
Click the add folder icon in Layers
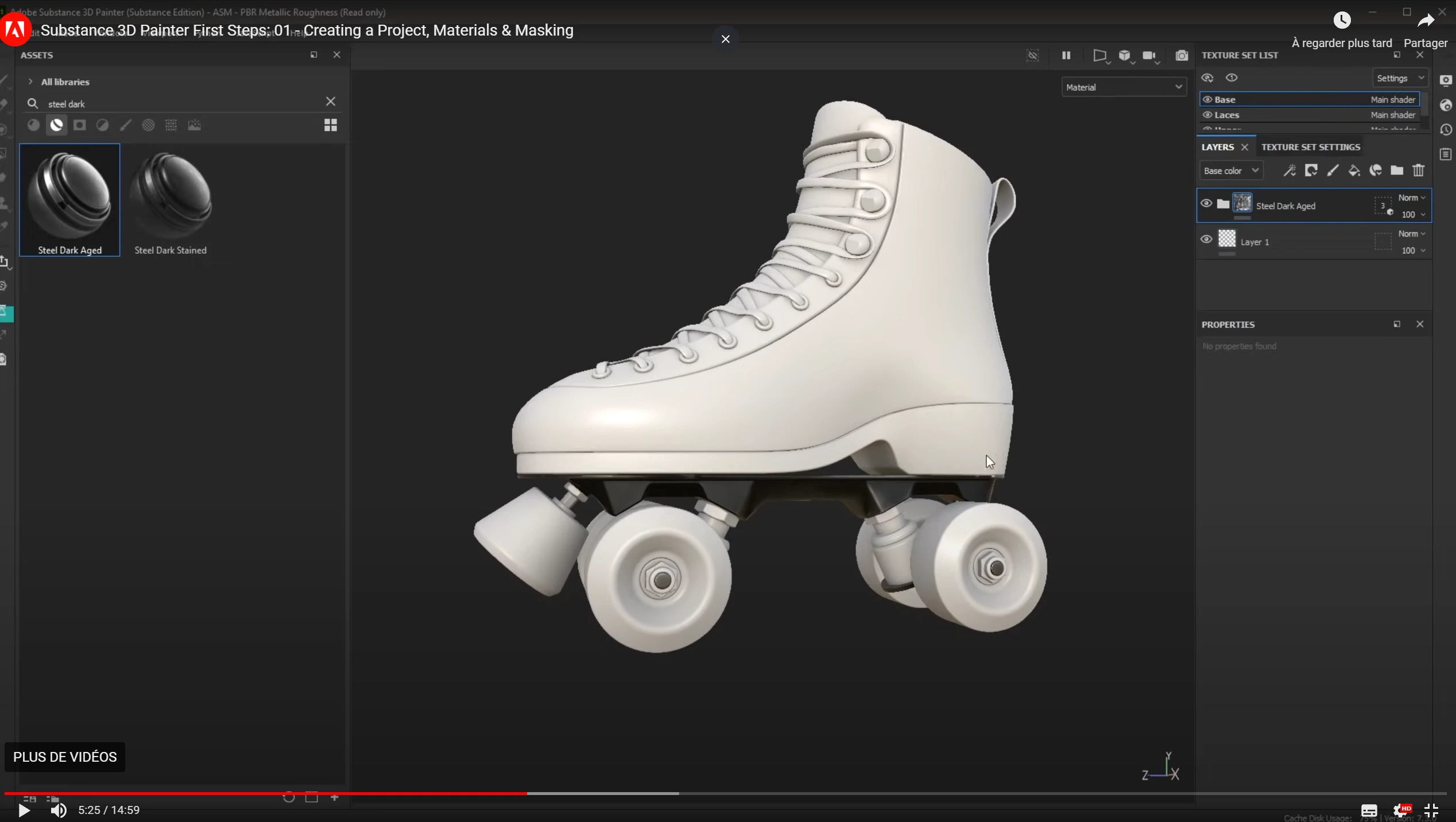click(1397, 170)
